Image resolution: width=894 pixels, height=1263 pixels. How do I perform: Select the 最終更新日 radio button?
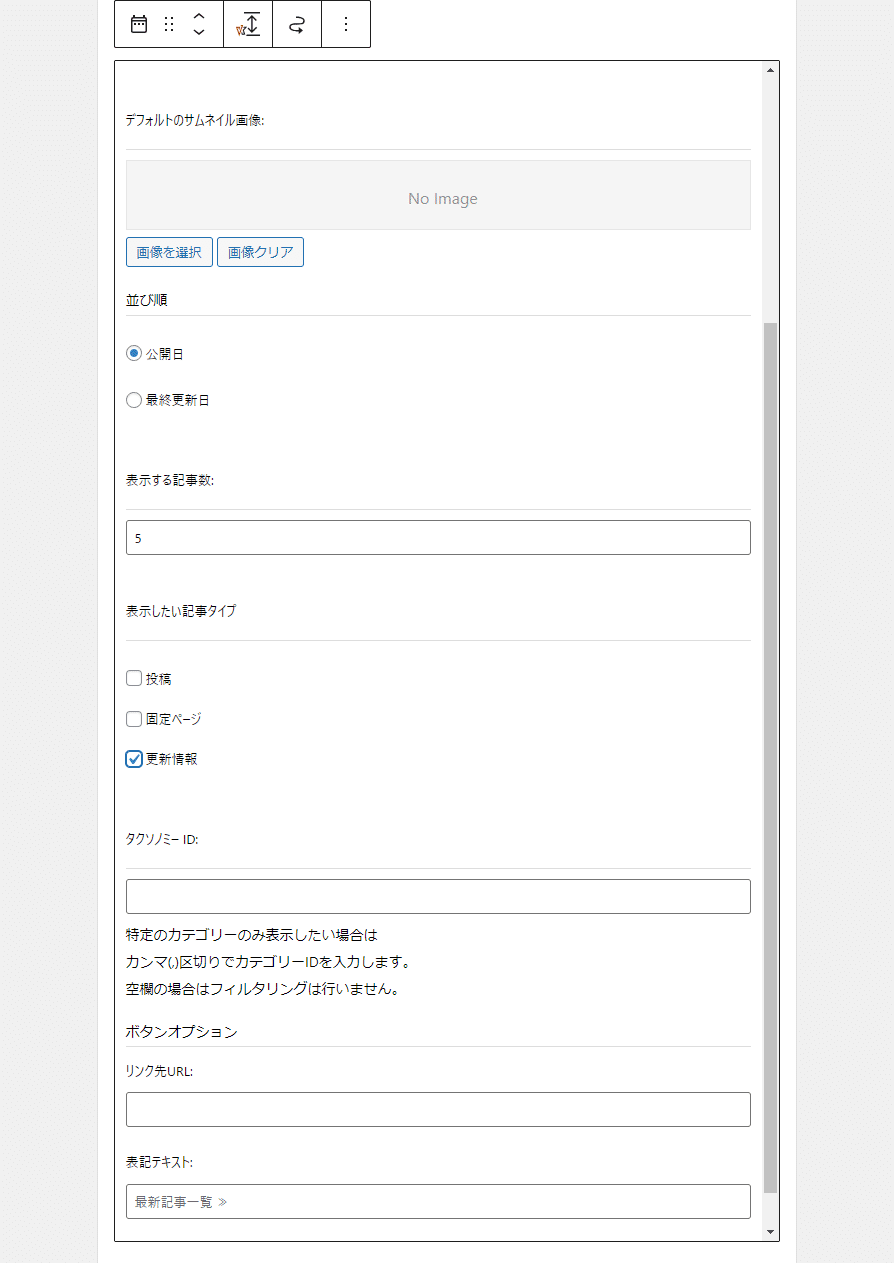(x=134, y=400)
